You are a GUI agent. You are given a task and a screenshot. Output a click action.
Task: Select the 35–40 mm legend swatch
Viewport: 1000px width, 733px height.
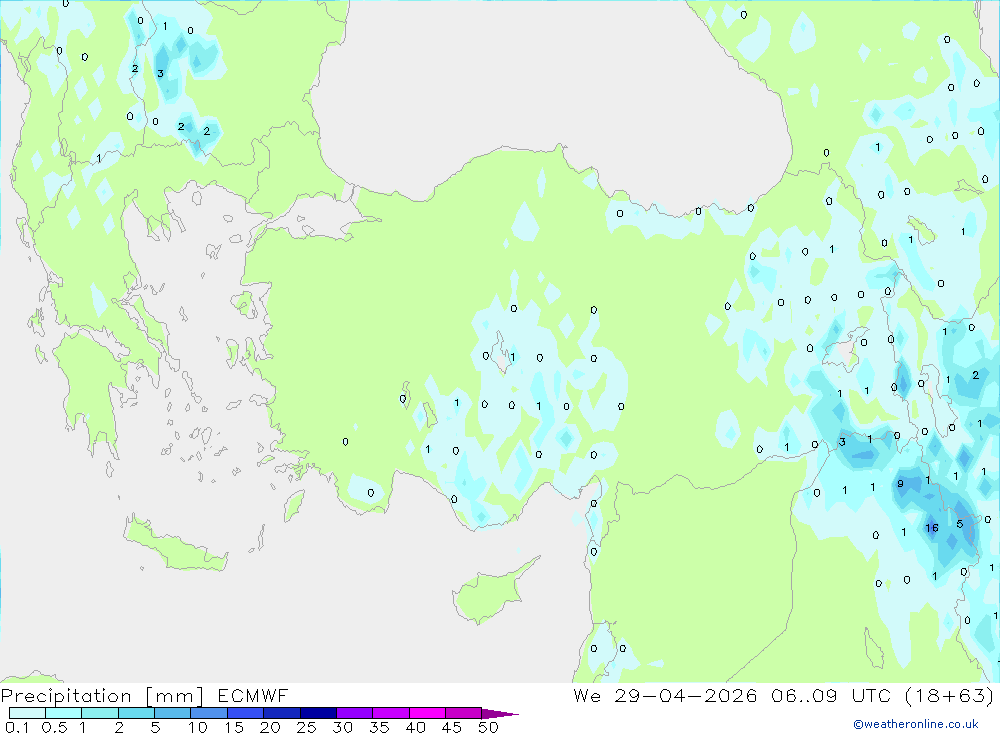(x=391, y=713)
